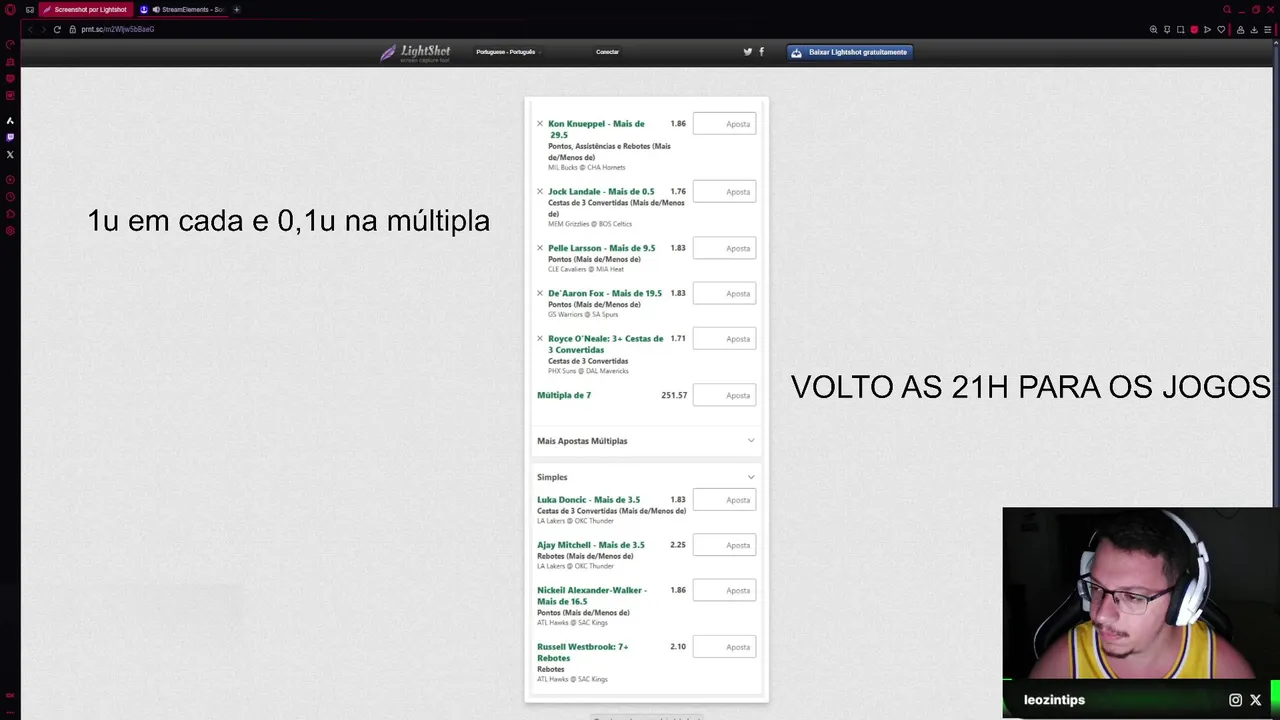The width and height of the screenshot is (1280, 720).
Task: Click the Aposta field for Múltipla de 7
Action: click(x=724, y=395)
